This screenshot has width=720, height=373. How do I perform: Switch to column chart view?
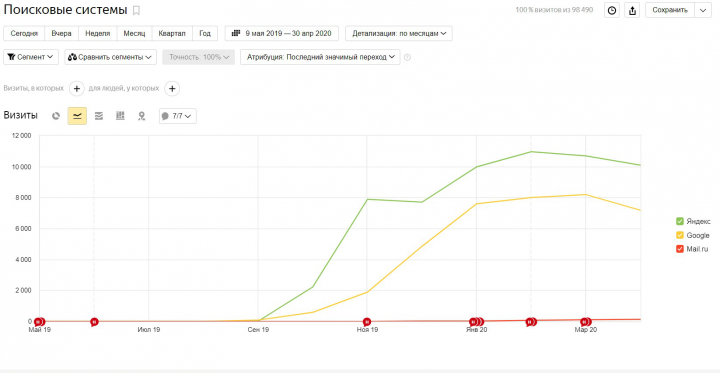(x=120, y=116)
